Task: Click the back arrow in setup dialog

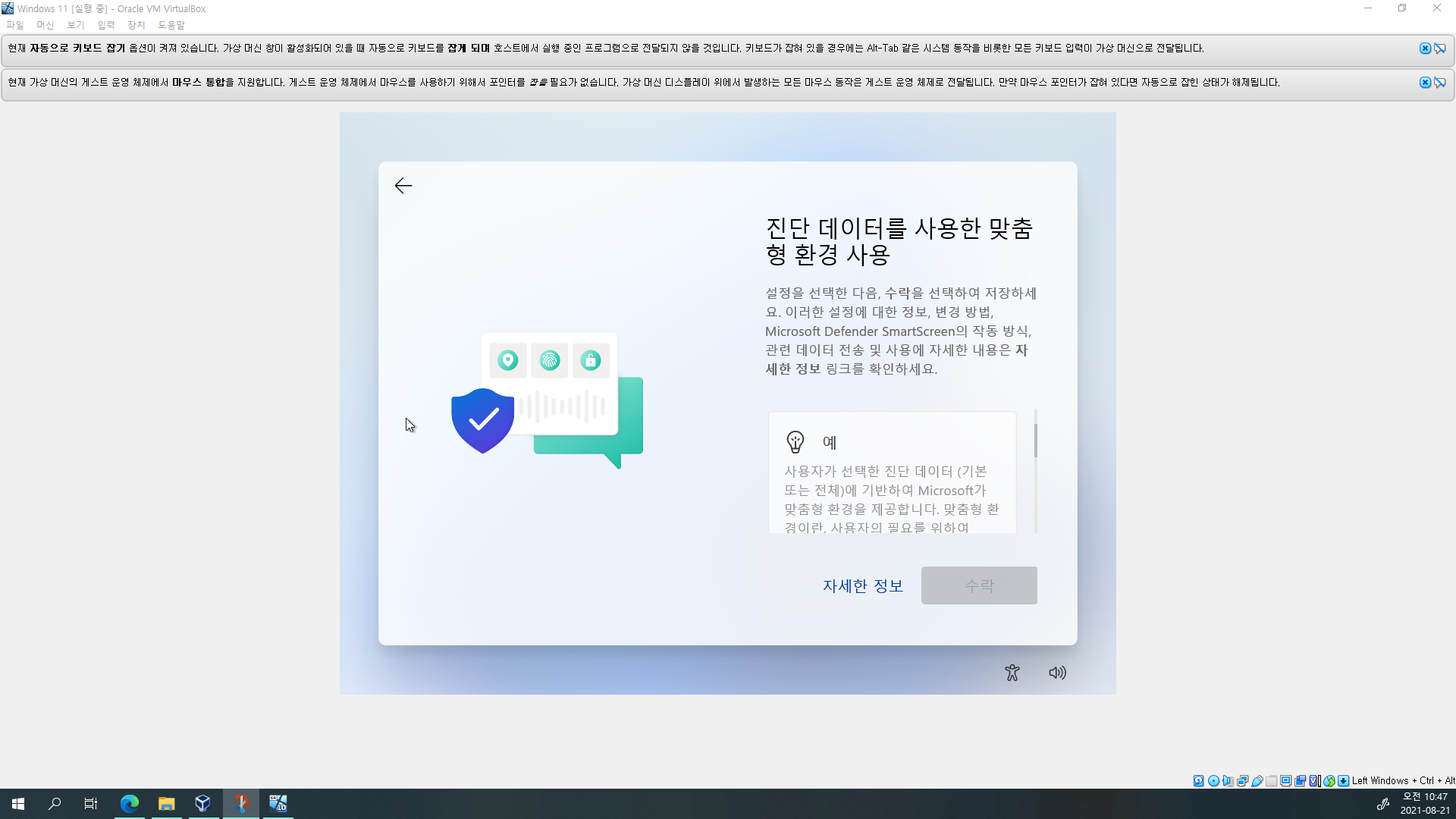Action: click(x=403, y=186)
